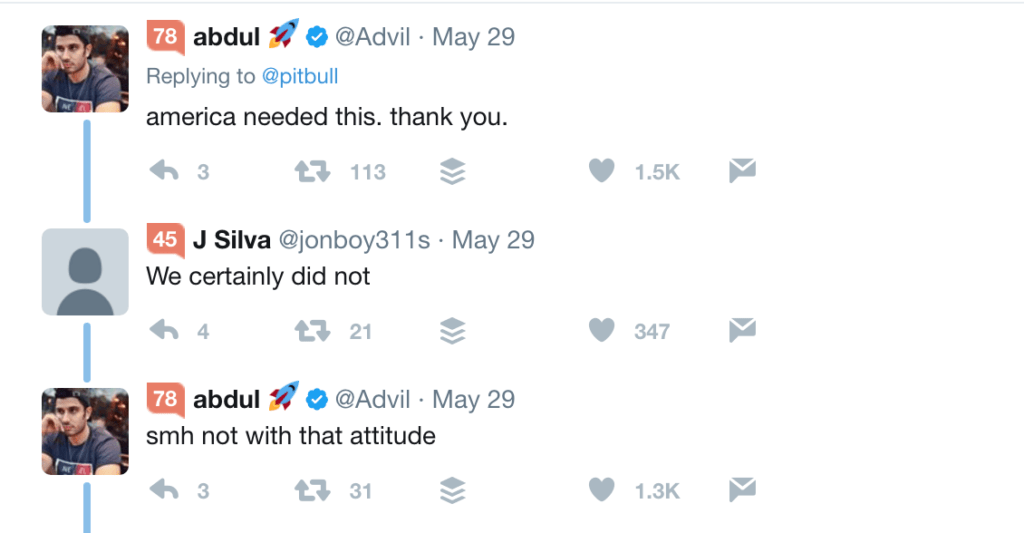This screenshot has height=533, width=1024.
Task: Click the @Advil handle in first tweet
Action: 372,38
